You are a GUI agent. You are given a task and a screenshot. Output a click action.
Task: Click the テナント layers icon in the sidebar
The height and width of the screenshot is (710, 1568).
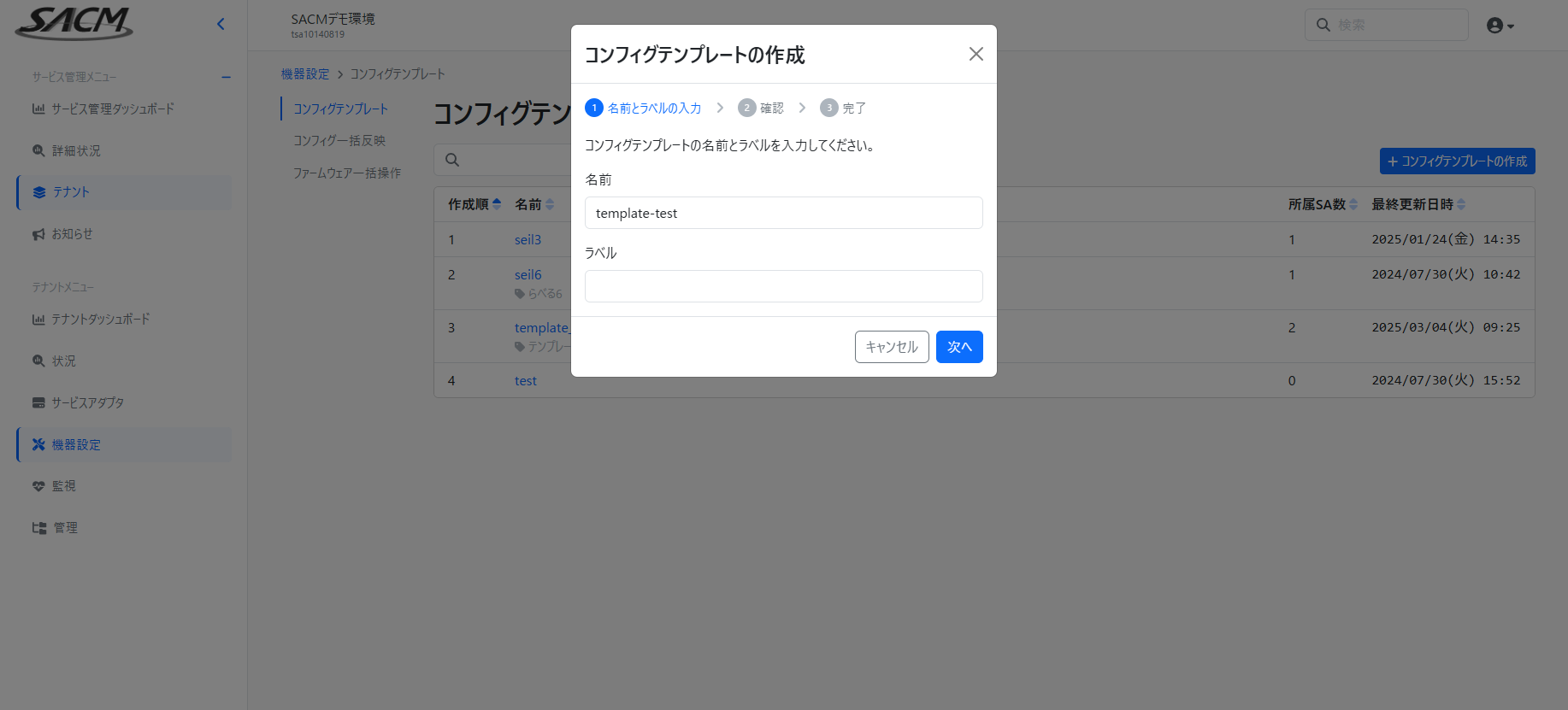[x=39, y=192]
